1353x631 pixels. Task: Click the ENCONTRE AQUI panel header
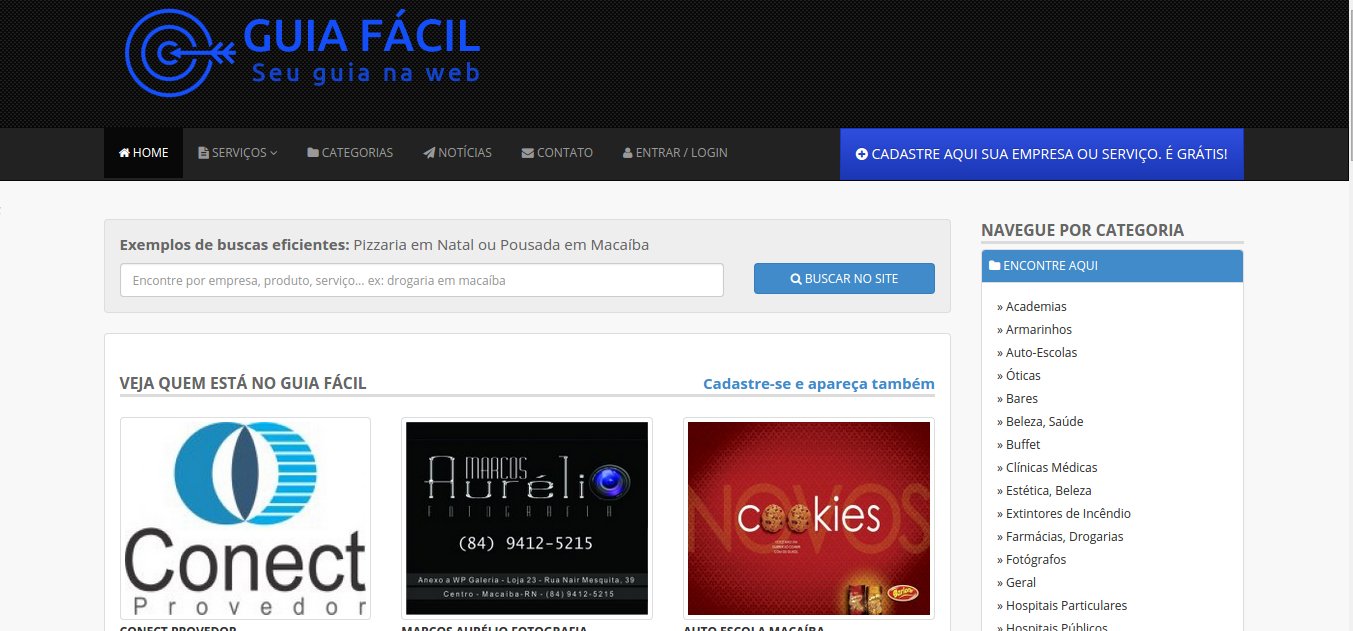tap(1112, 266)
